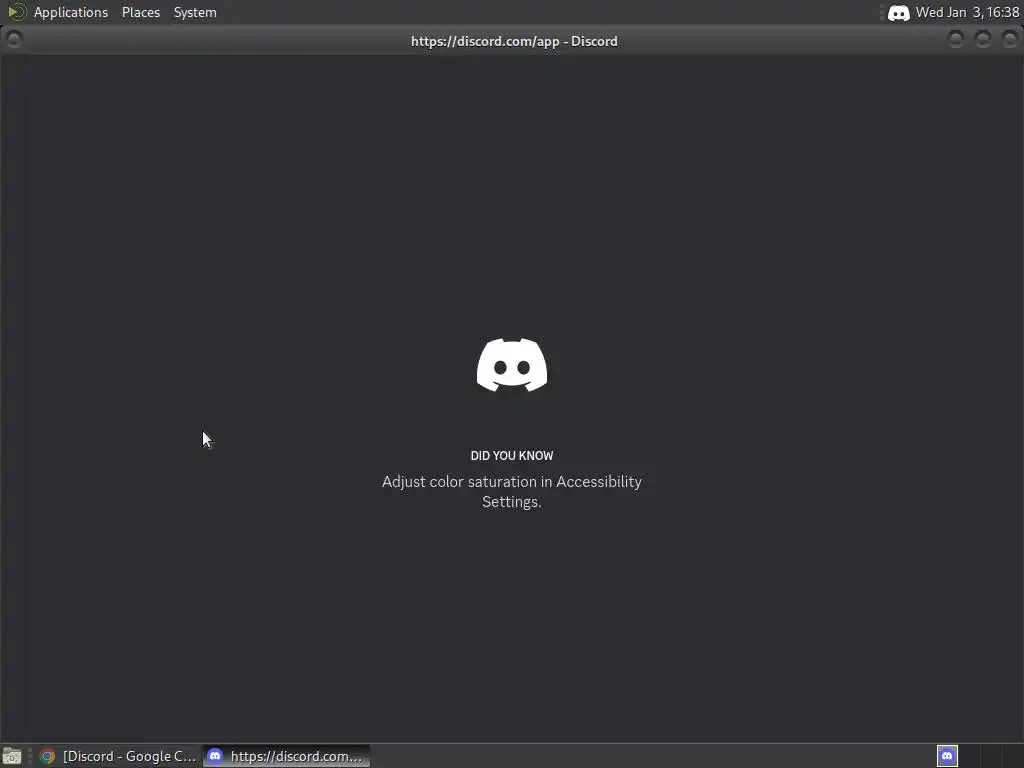The image size is (1024, 768).
Task: Click the Adjust color saturation tip text
Action: coord(512,492)
